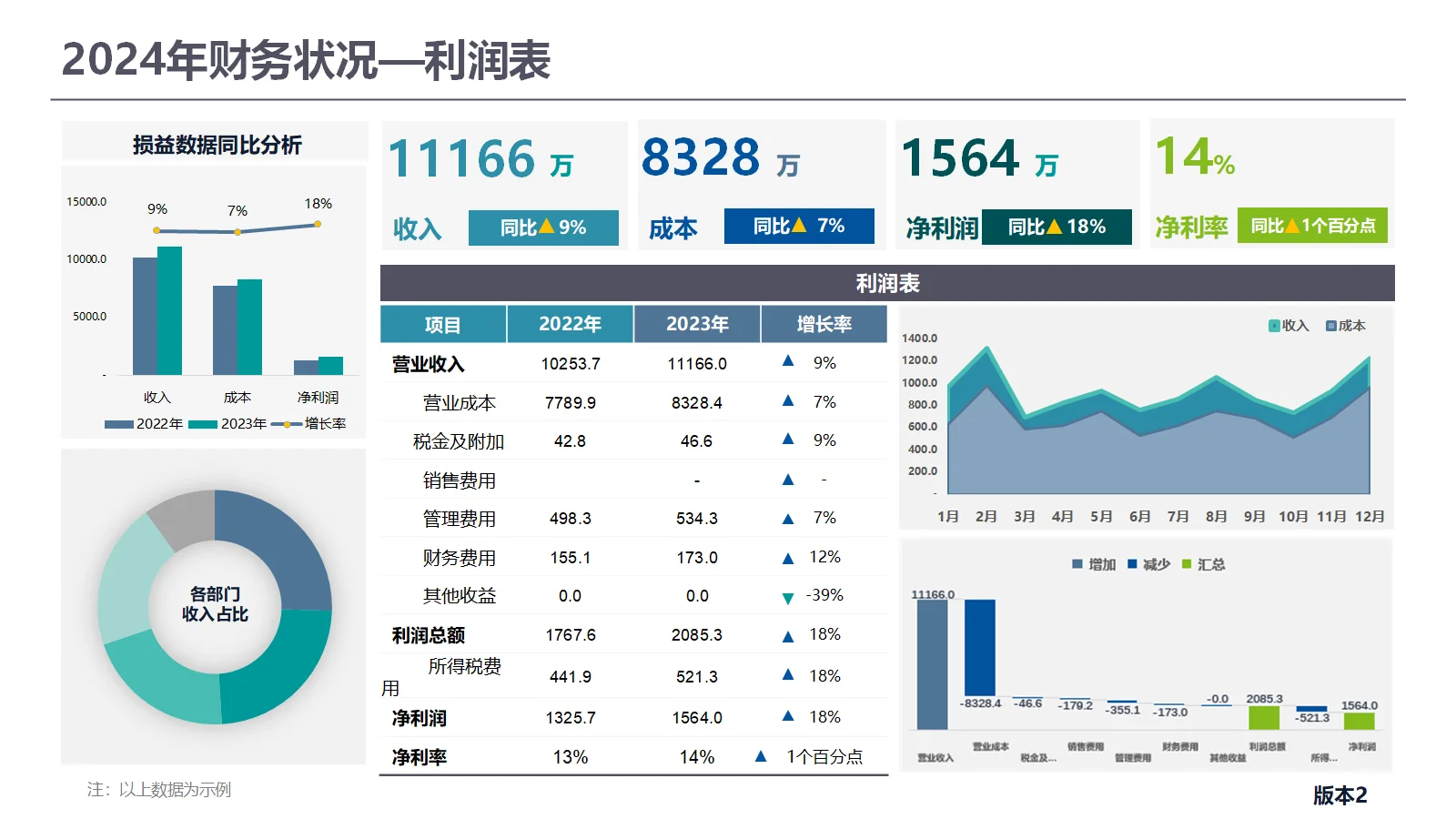Viewport: 1456px width, 819px height.
Task: Click the up triangle in 税金及附加 row
Action: 788,439
